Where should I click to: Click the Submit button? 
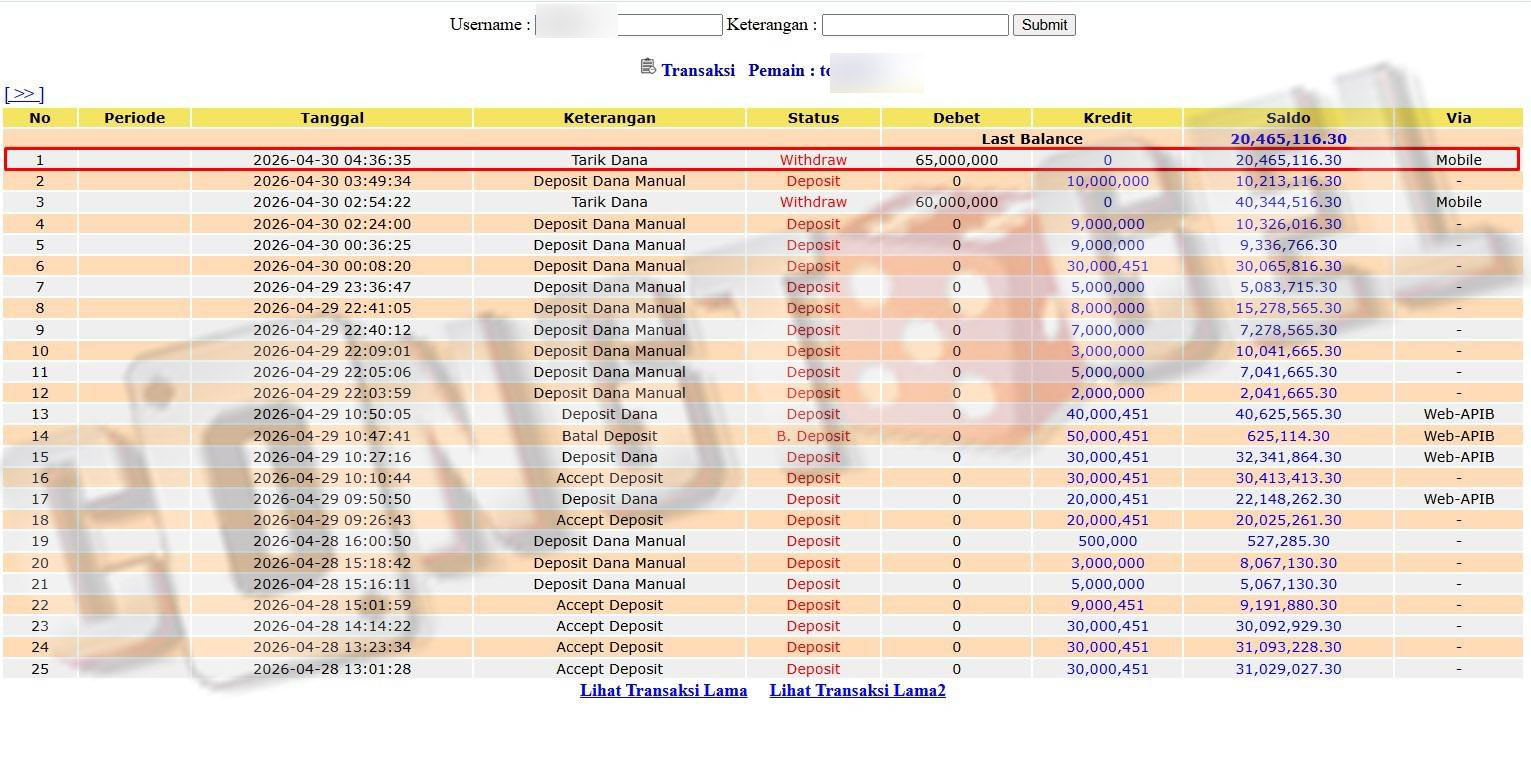1044,25
